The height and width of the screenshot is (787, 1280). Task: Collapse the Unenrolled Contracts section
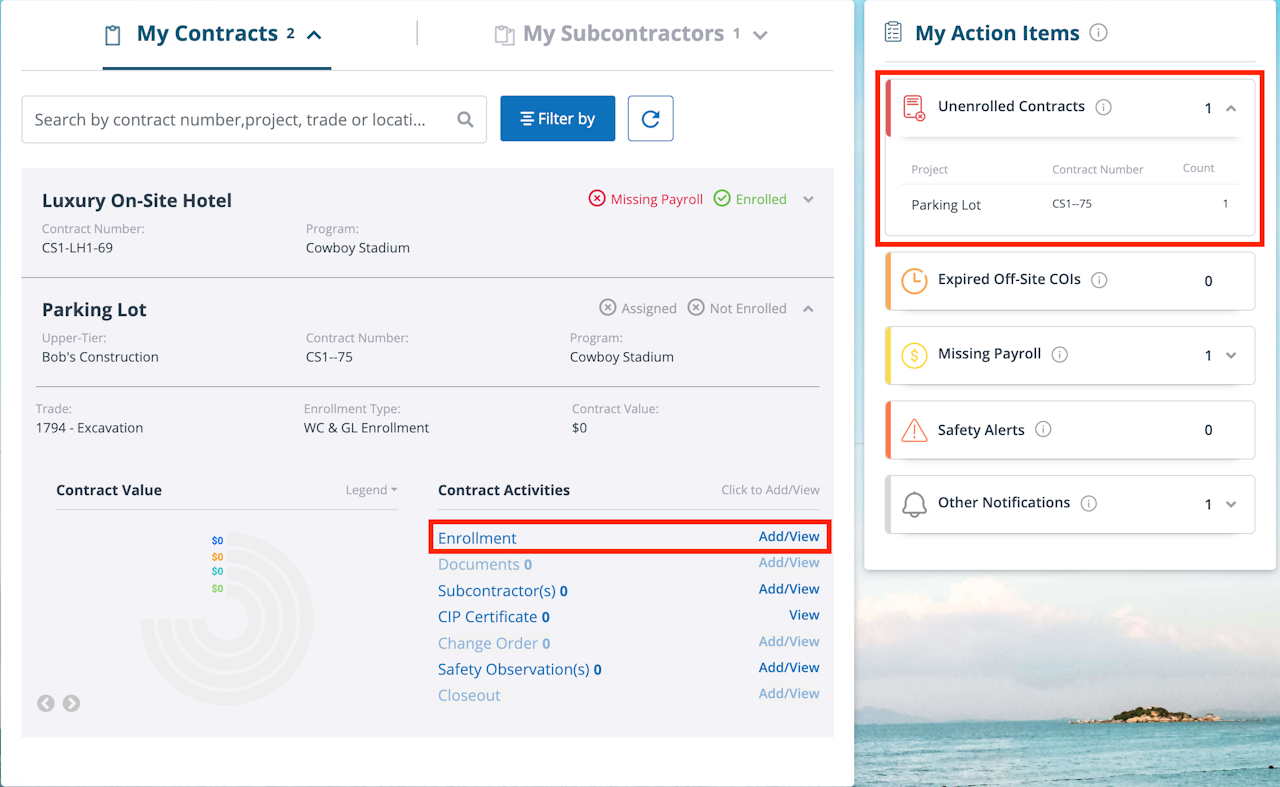[x=1231, y=108]
